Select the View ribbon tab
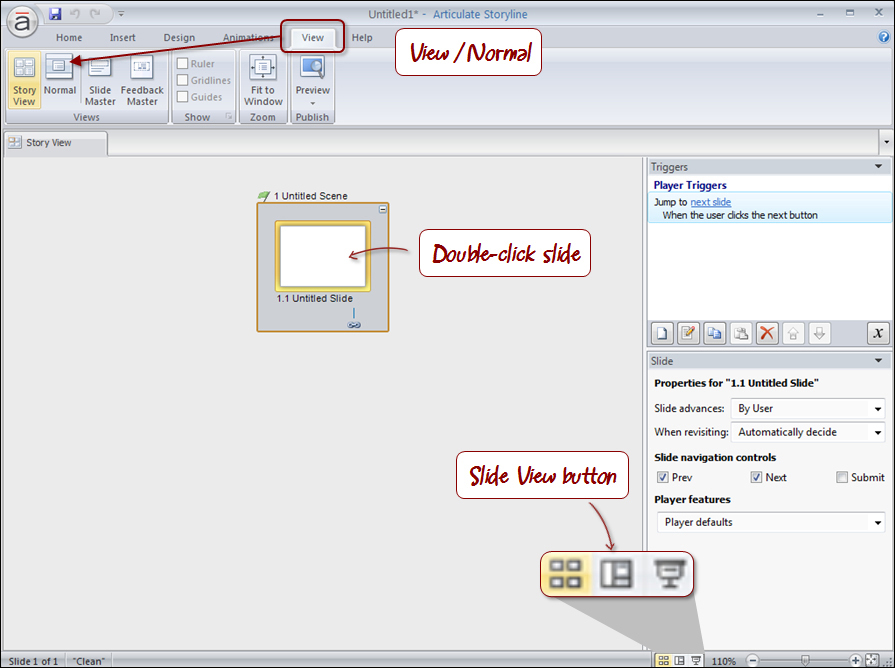This screenshot has height=668, width=895. pos(312,38)
